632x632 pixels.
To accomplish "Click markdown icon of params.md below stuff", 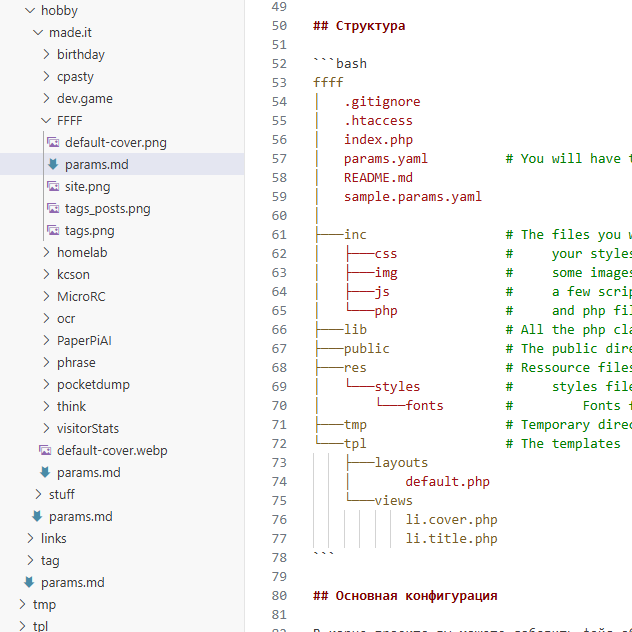I will pos(37,516).
